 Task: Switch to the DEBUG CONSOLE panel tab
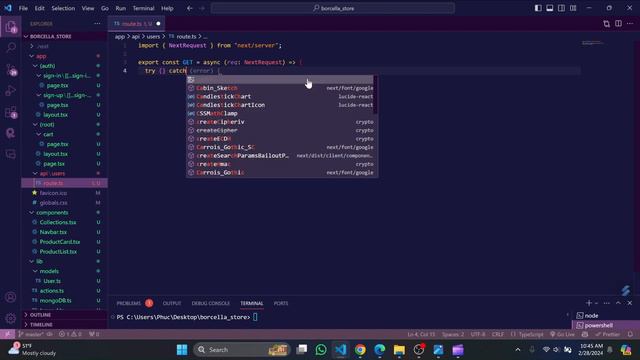211,303
